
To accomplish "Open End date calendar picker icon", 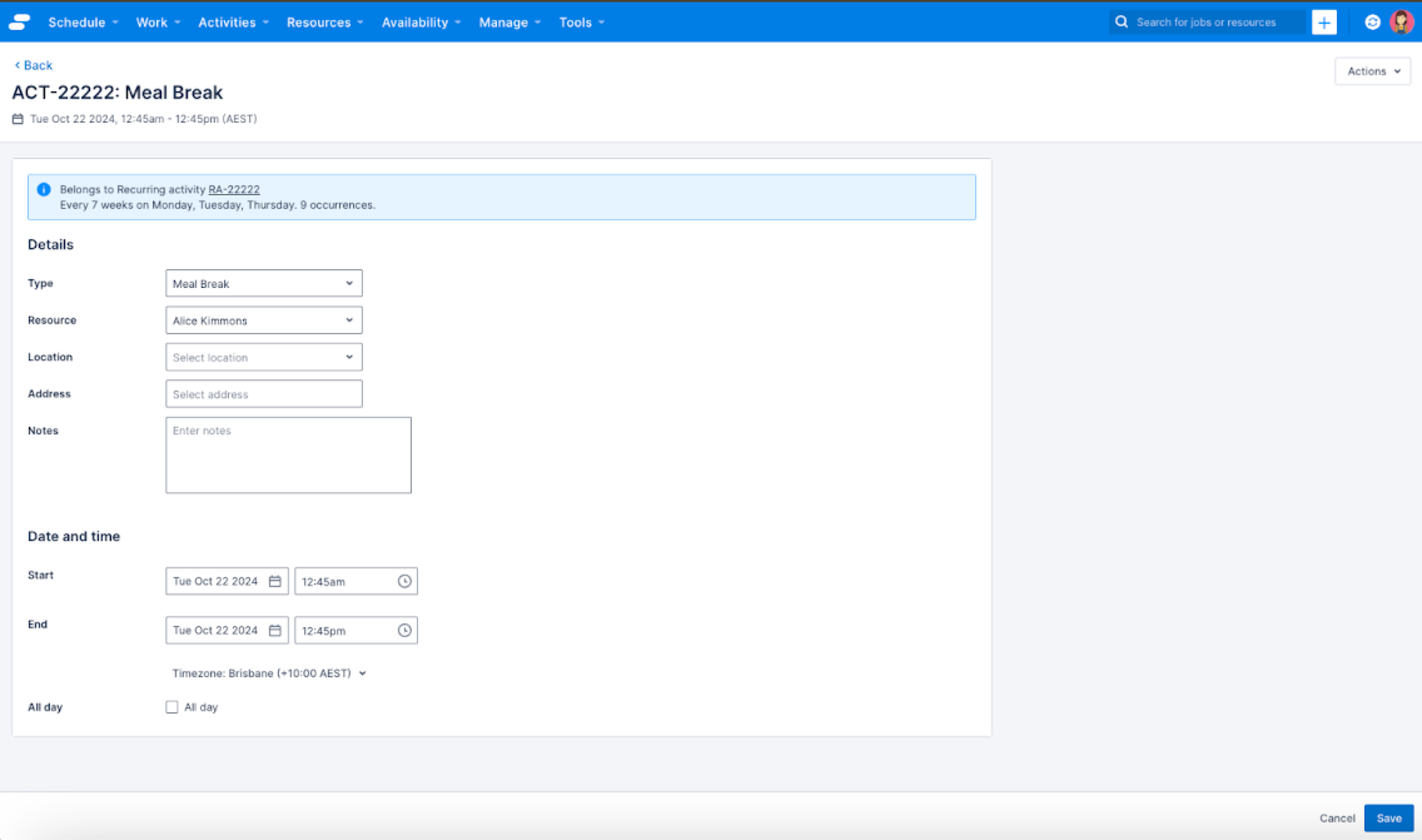I will click(275, 630).
